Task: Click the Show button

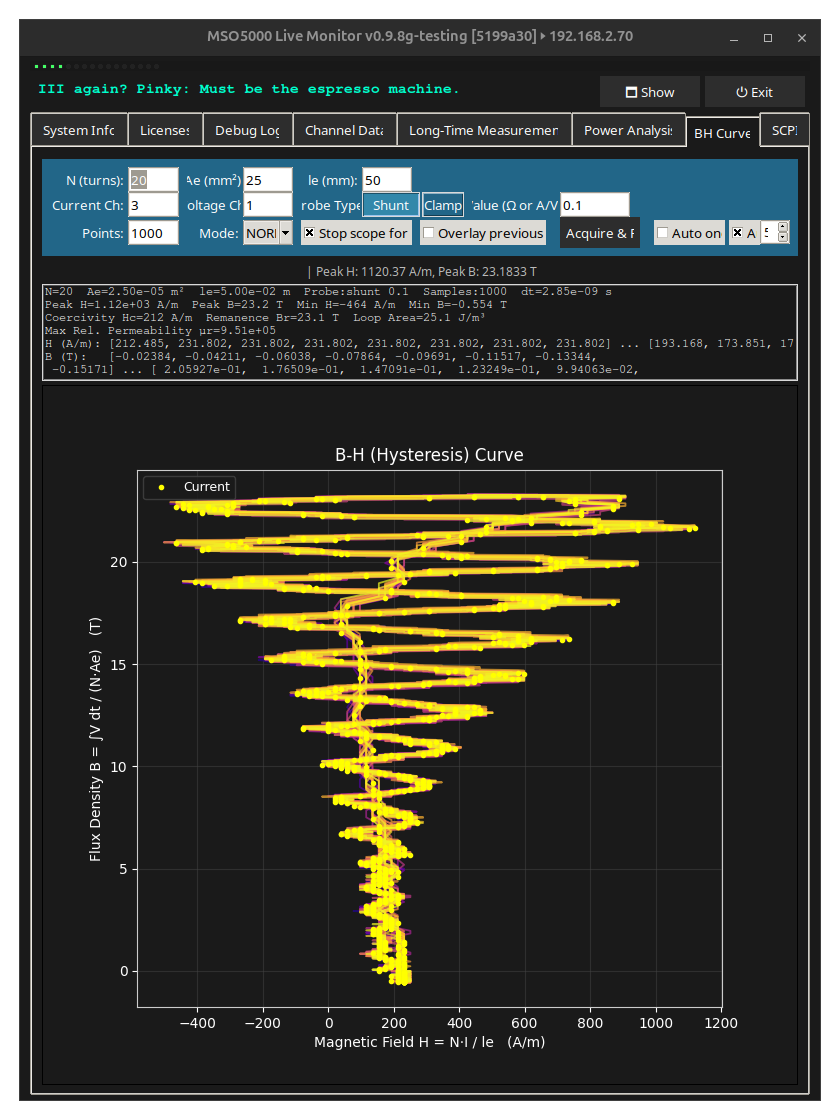Action: [649, 92]
